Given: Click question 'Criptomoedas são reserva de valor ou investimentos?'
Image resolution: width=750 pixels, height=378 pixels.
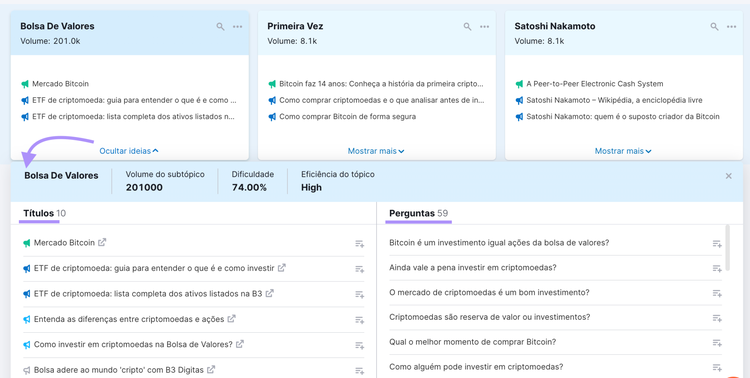Looking at the screenshot, I should click(x=490, y=317).
